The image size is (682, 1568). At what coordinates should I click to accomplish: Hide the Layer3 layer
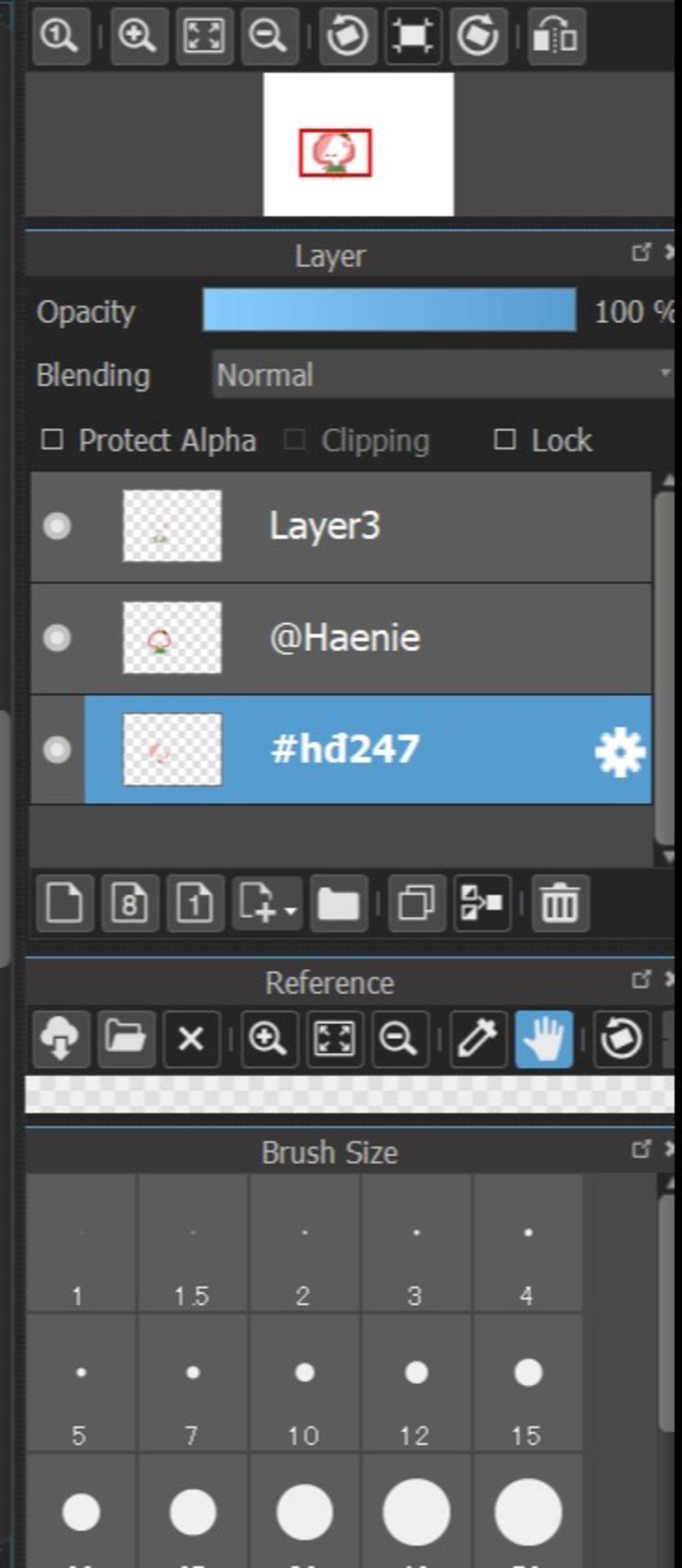(57, 526)
